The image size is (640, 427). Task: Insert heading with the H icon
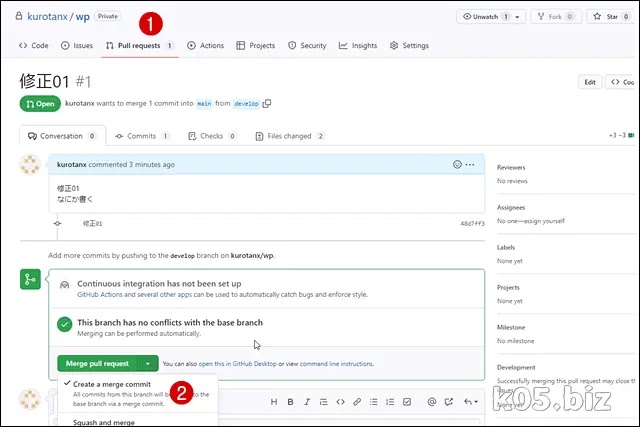[x=274, y=402]
